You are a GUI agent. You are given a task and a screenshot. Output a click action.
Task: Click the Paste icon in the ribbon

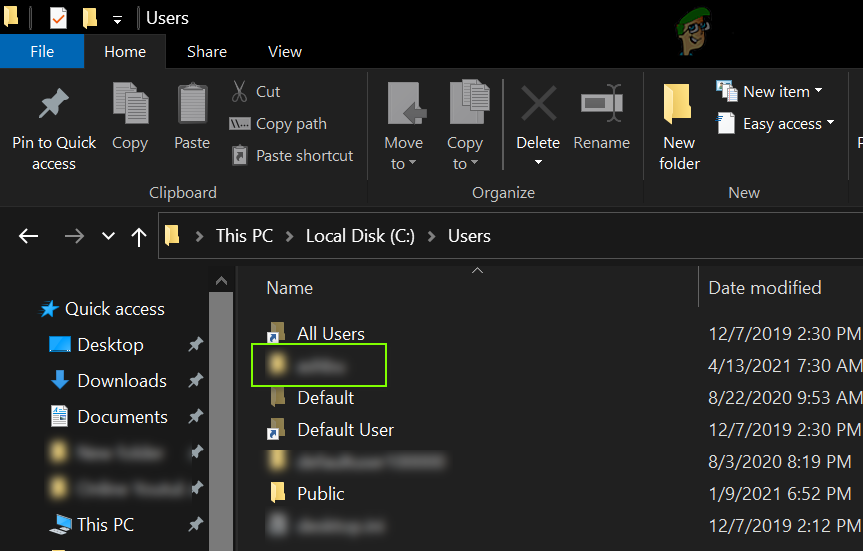point(192,104)
